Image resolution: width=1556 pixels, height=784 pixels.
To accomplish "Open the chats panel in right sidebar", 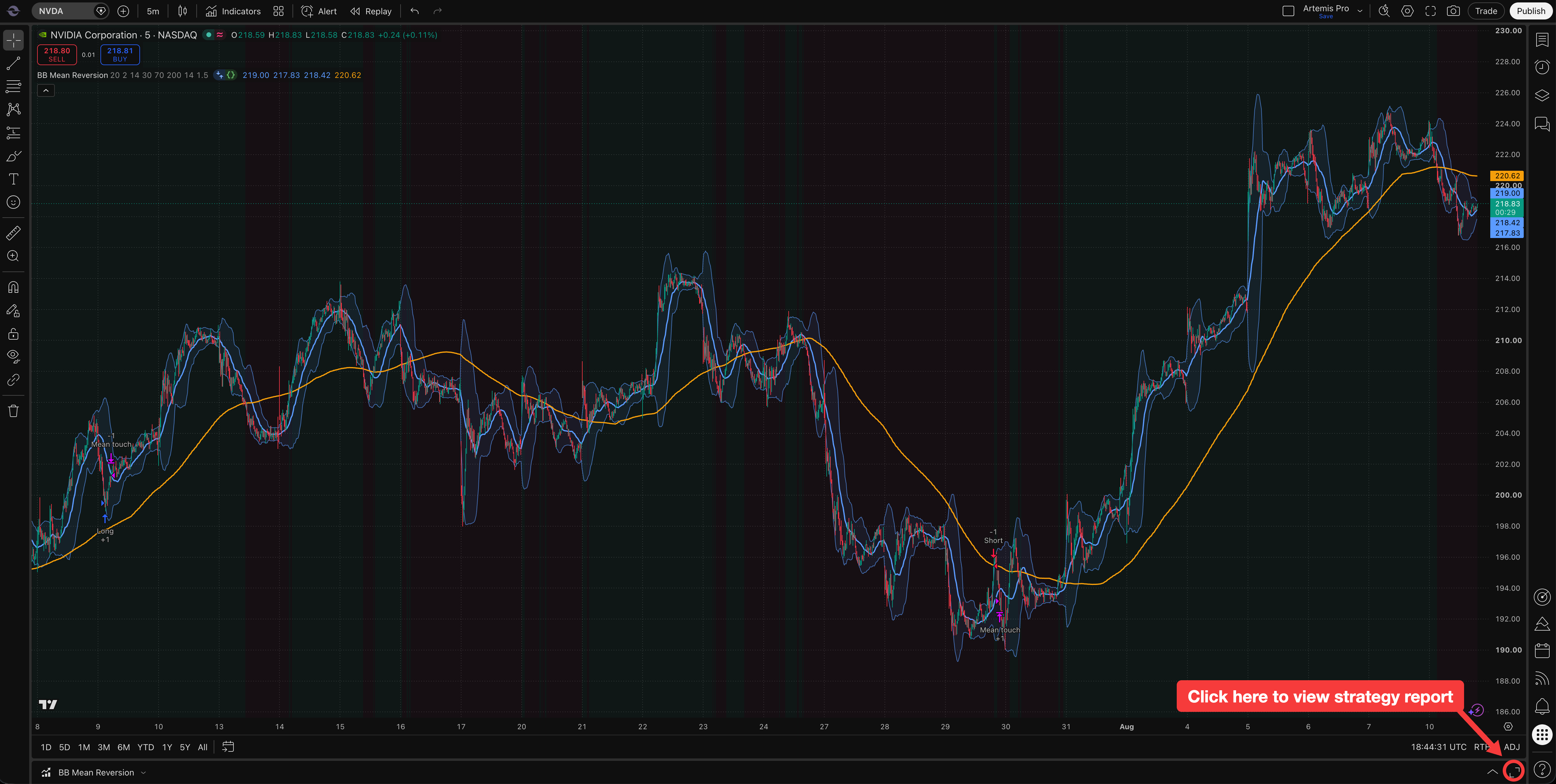I will (x=1542, y=124).
